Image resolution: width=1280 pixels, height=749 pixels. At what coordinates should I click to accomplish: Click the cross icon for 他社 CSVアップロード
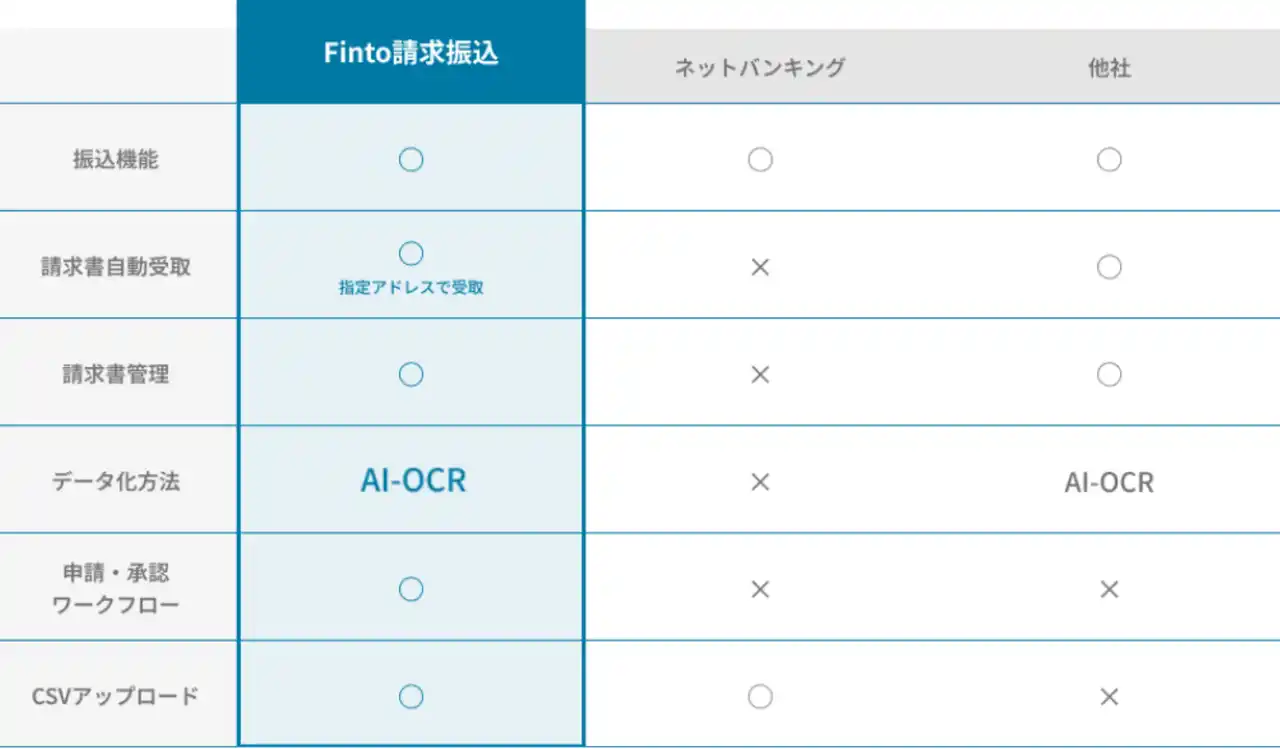pyautogui.click(x=1109, y=697)
